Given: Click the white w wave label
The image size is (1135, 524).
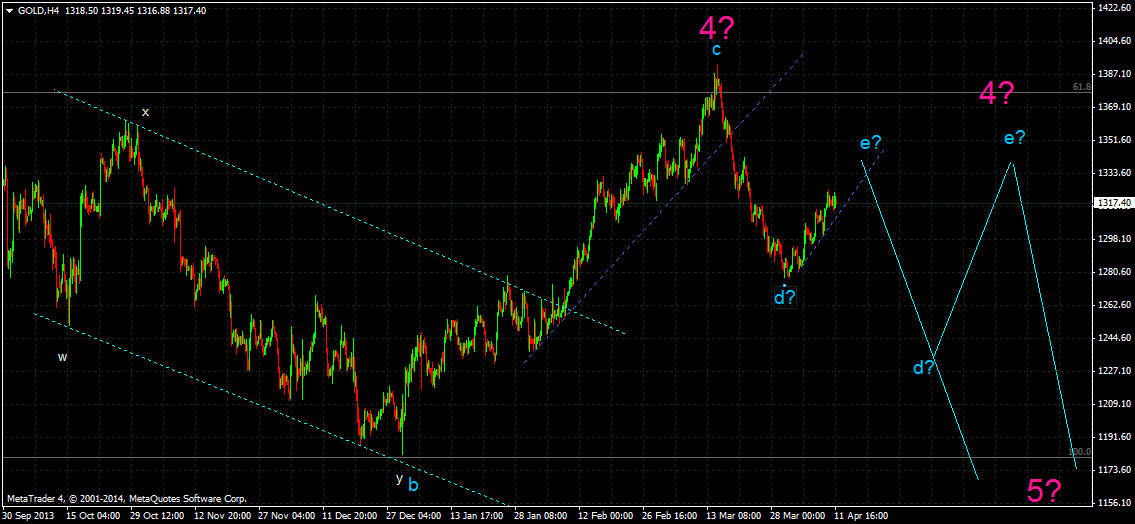Looking at the screenshot, I should point(63,357).
